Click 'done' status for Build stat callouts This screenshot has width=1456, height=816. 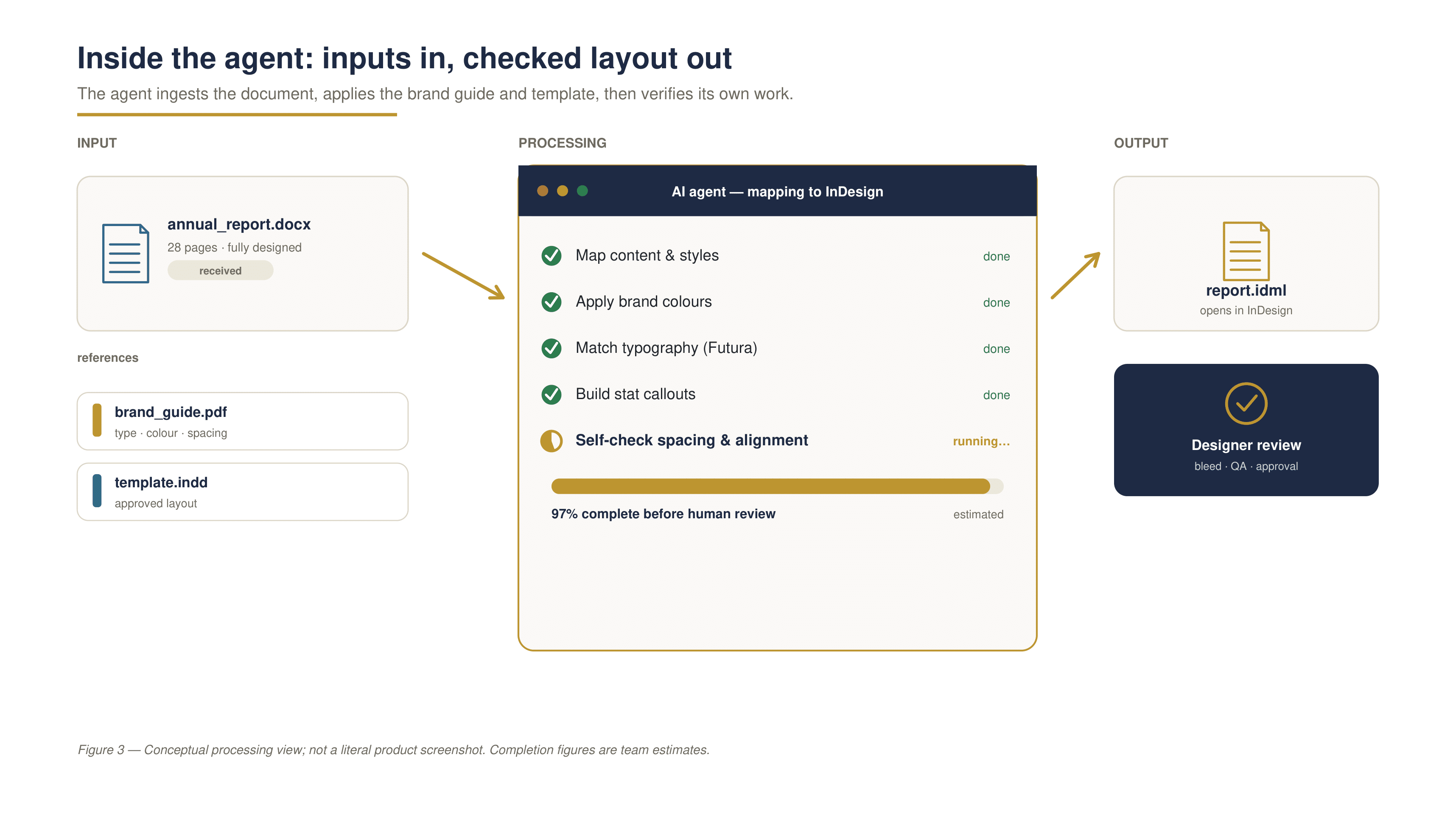click(x=997, y=396)
